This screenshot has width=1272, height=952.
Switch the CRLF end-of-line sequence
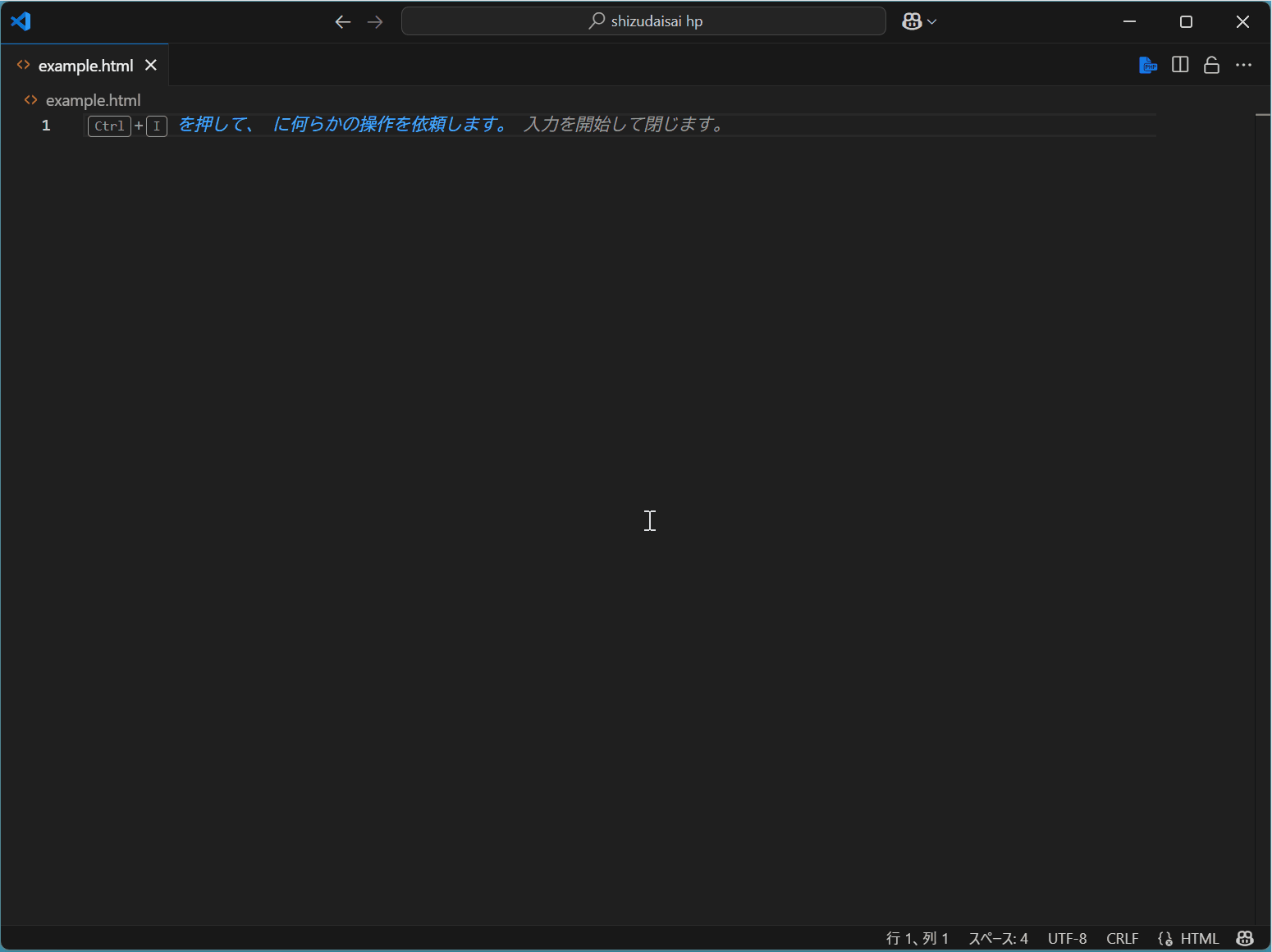[1122, 938]
